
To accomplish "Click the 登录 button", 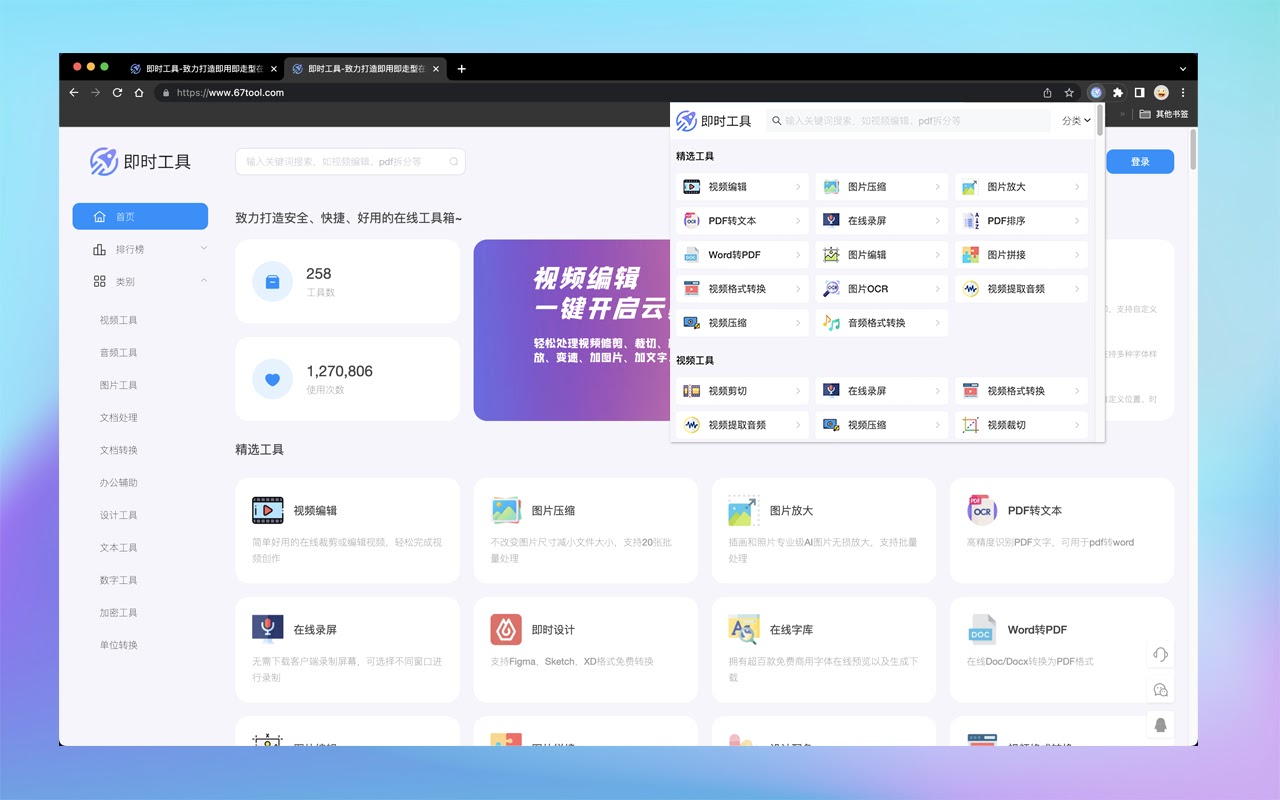I will [x=1140, y=162].
